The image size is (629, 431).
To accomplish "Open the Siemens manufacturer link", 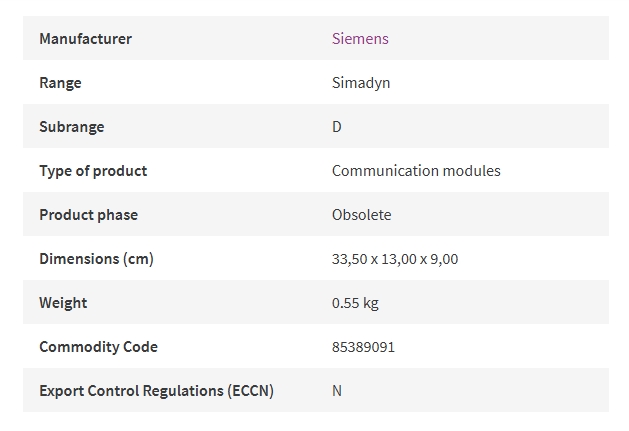I will pos(360,39).
